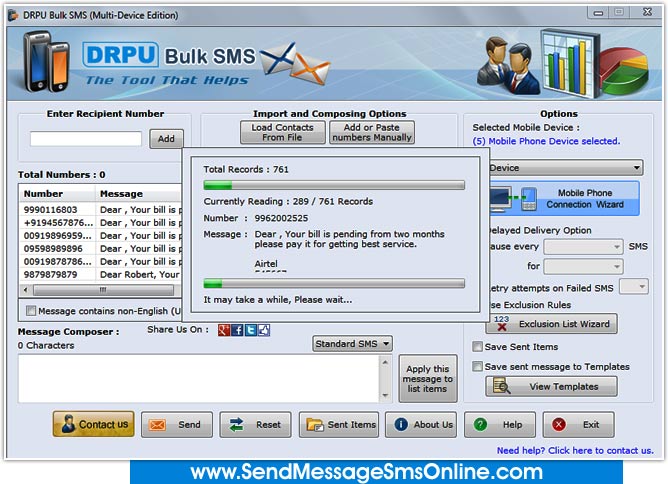Screen dimensions: 668x484
Task: Click the DRPU app icon in title bar
Action: (x=13, y=15)
